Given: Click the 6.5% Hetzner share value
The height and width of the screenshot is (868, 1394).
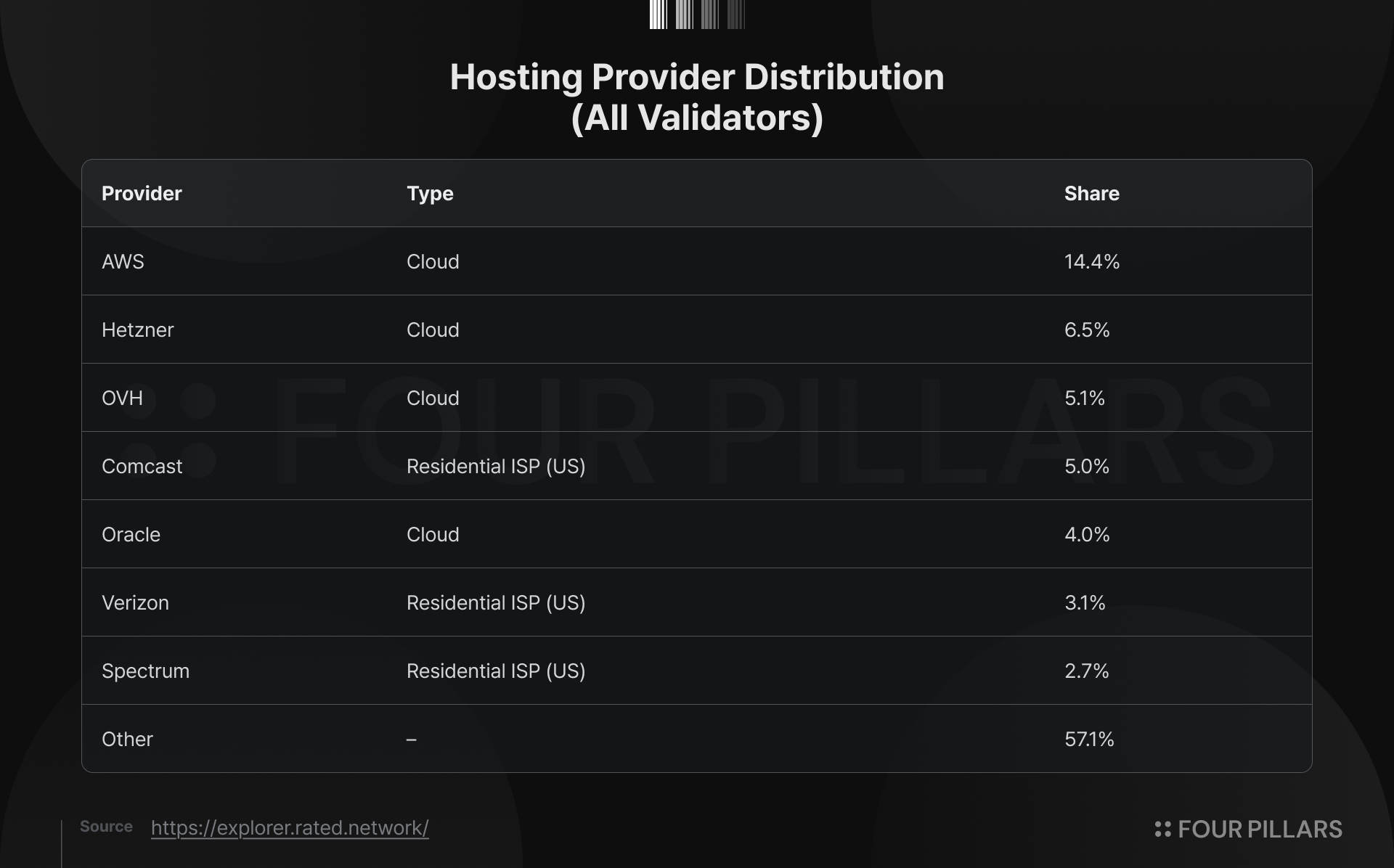Looking at the screenshot, I should click(x=1087, y=330).
